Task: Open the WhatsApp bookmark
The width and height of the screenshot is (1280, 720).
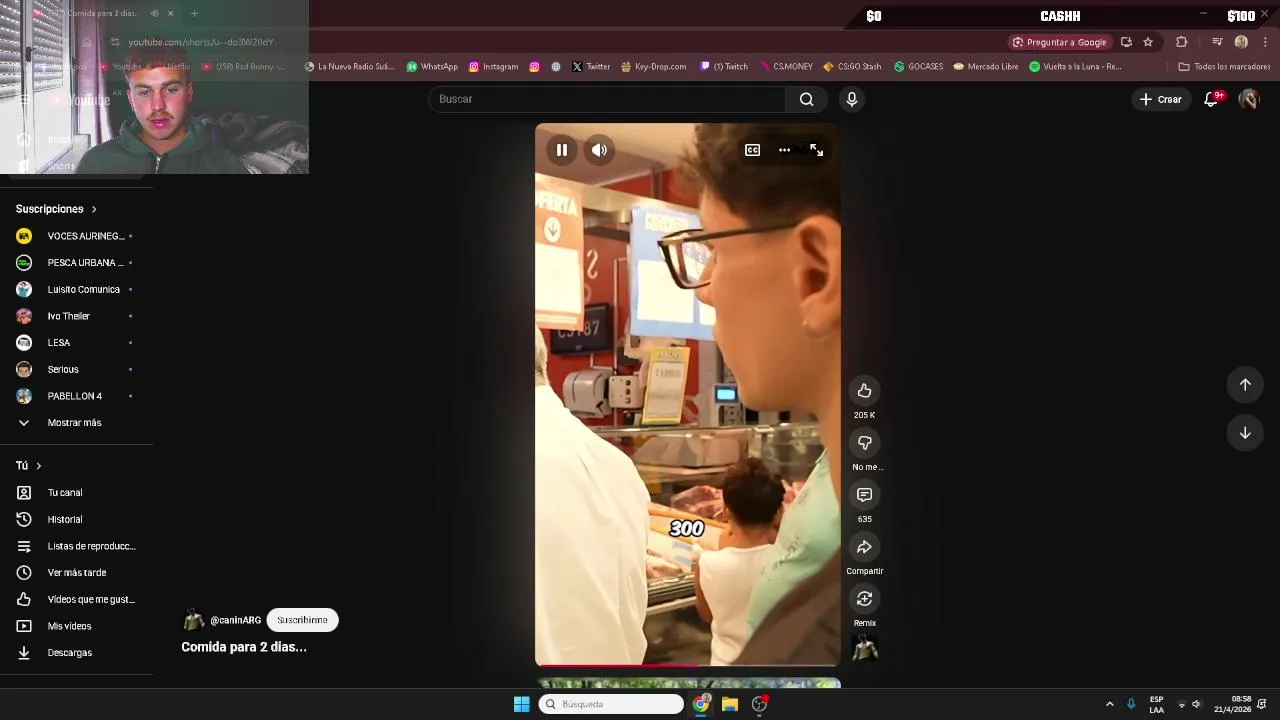Action: click(x=432, y=67)
